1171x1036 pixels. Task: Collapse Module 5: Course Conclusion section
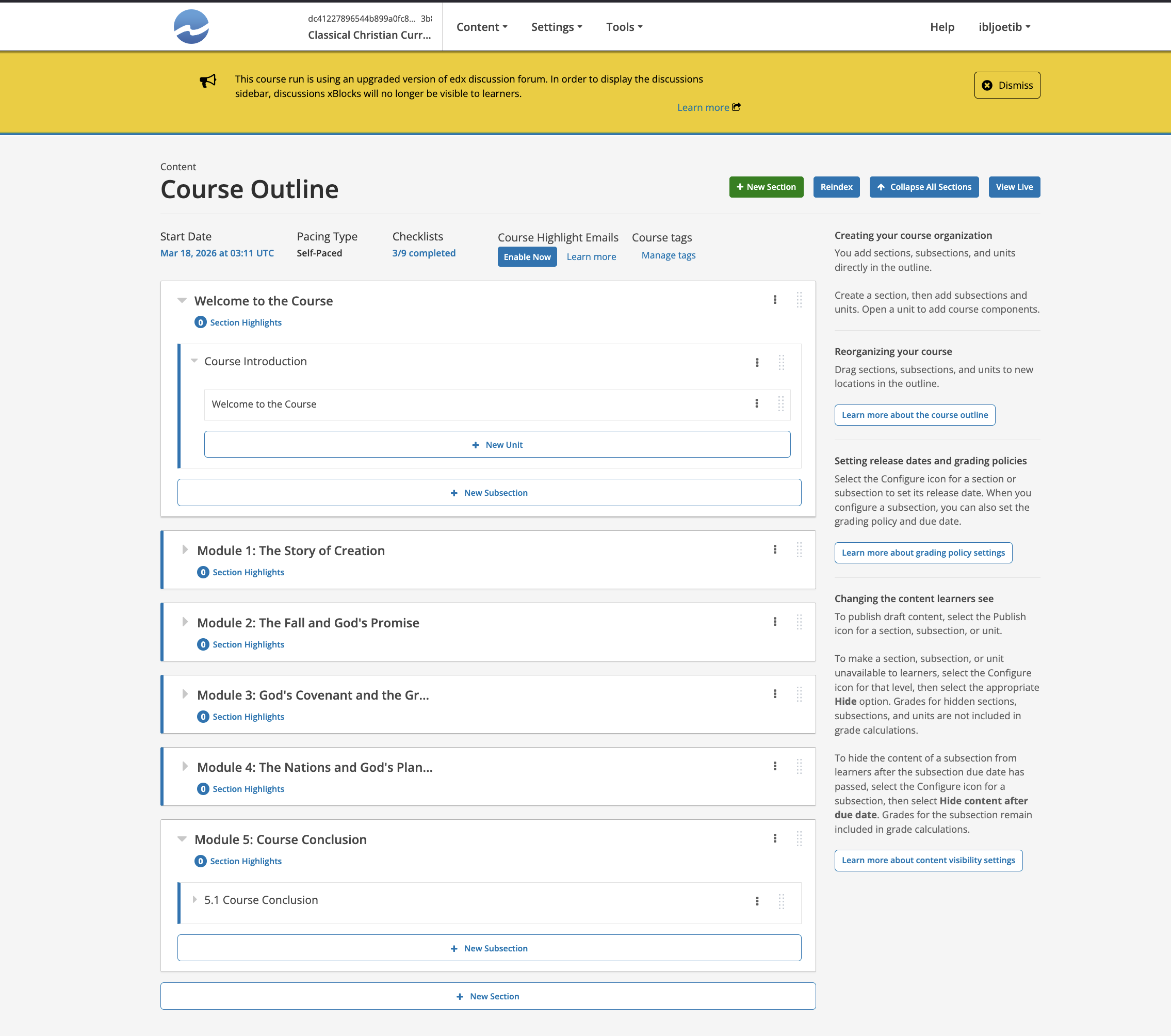point(182,839)
